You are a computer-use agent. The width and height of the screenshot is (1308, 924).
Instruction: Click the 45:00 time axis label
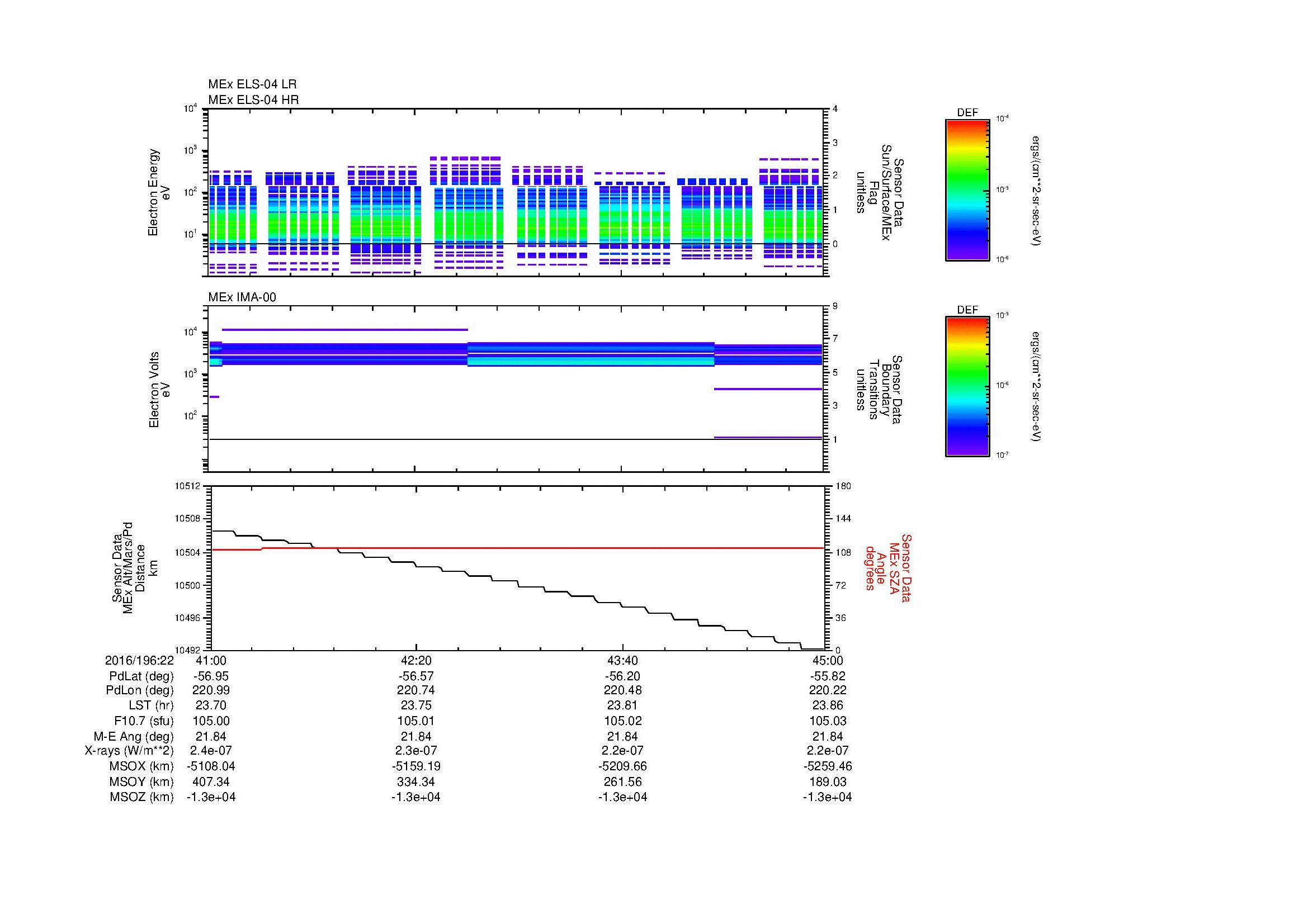827,660
